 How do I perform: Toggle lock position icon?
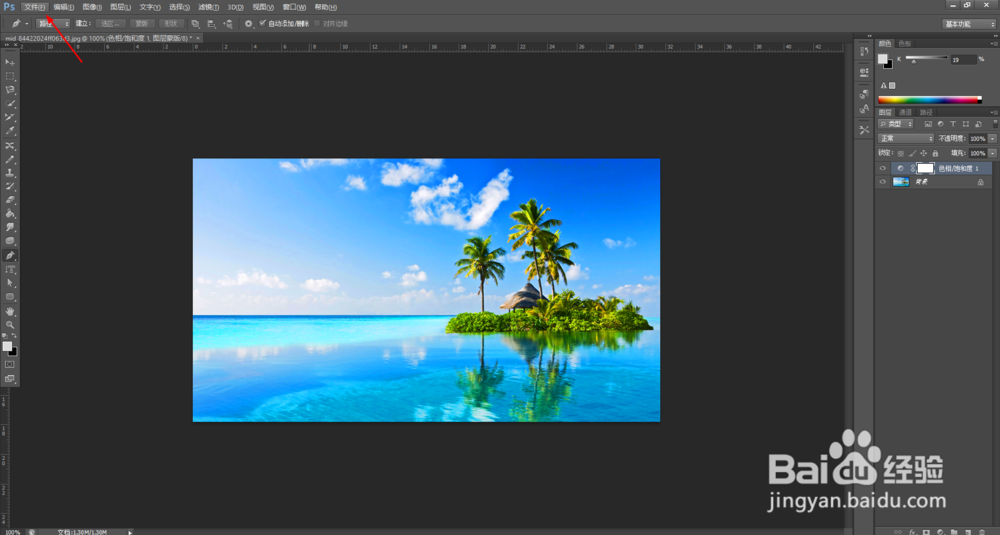(x=923, y=153)
